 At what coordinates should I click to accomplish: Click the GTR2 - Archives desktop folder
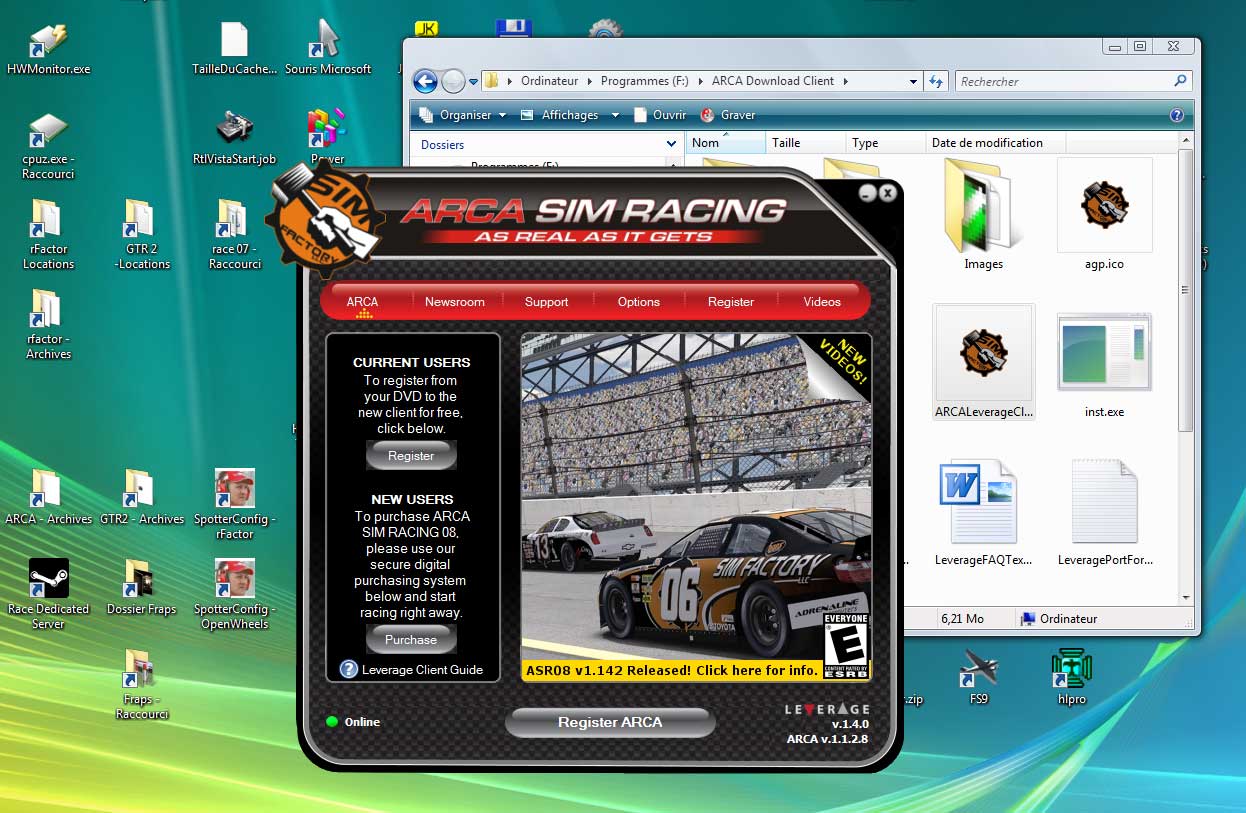(x=141, y=497)
